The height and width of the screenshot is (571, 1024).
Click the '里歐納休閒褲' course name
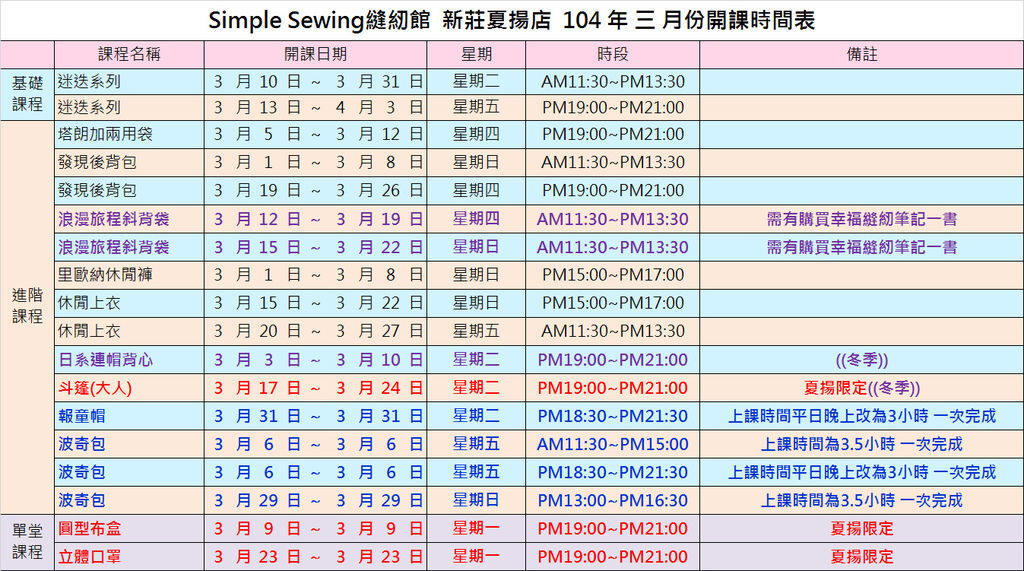pyautogui.click(x=105, y=274)
